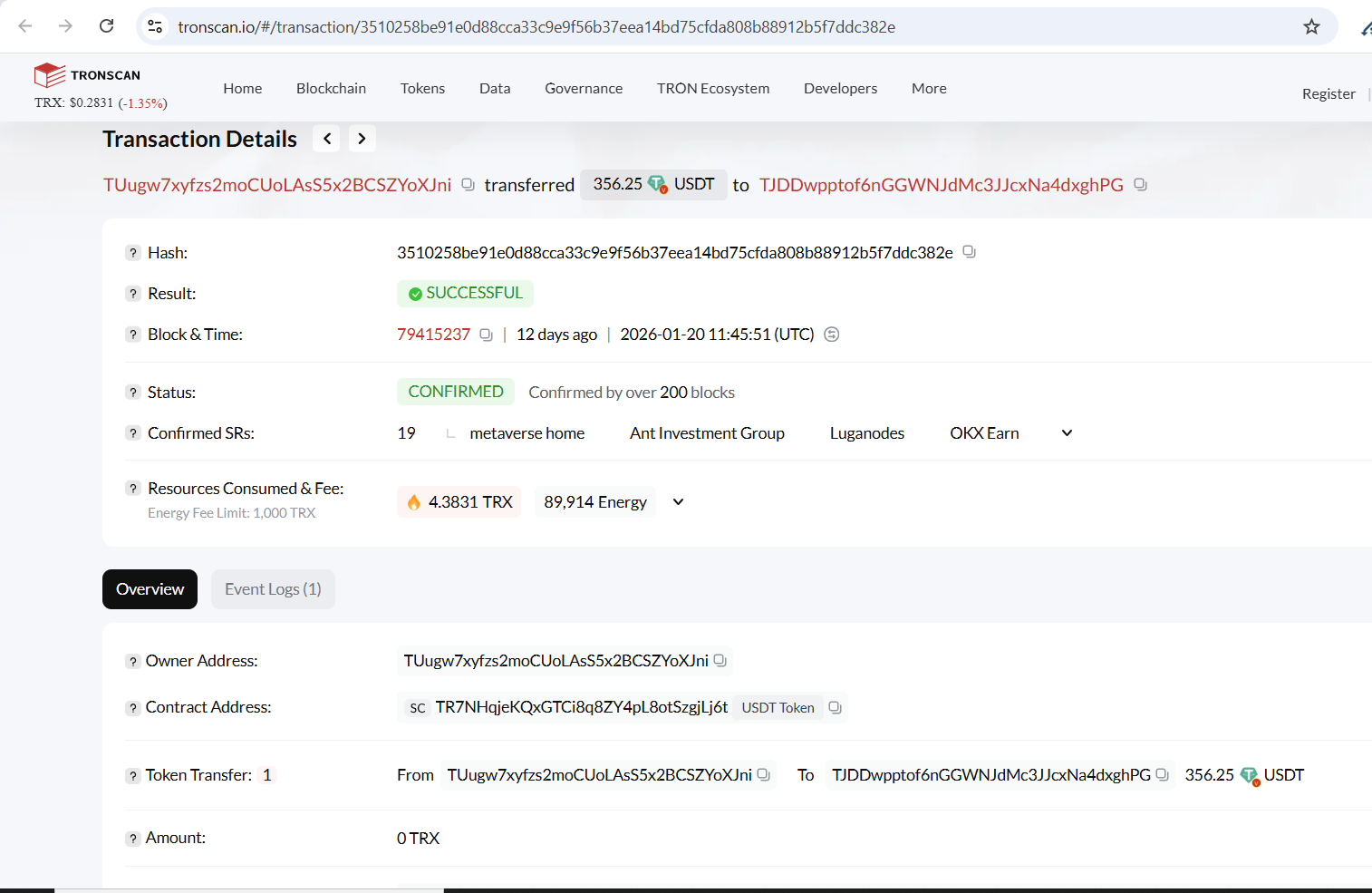
Task: Click the help icon beside Block & Time
Action: coord(133,335)
